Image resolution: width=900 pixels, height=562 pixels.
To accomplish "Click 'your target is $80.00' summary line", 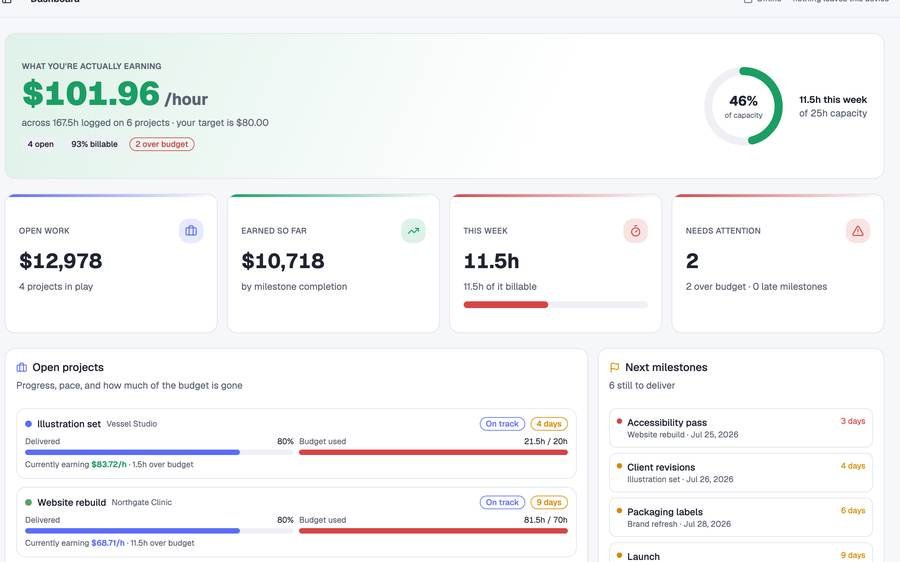I will coord(223,123).
